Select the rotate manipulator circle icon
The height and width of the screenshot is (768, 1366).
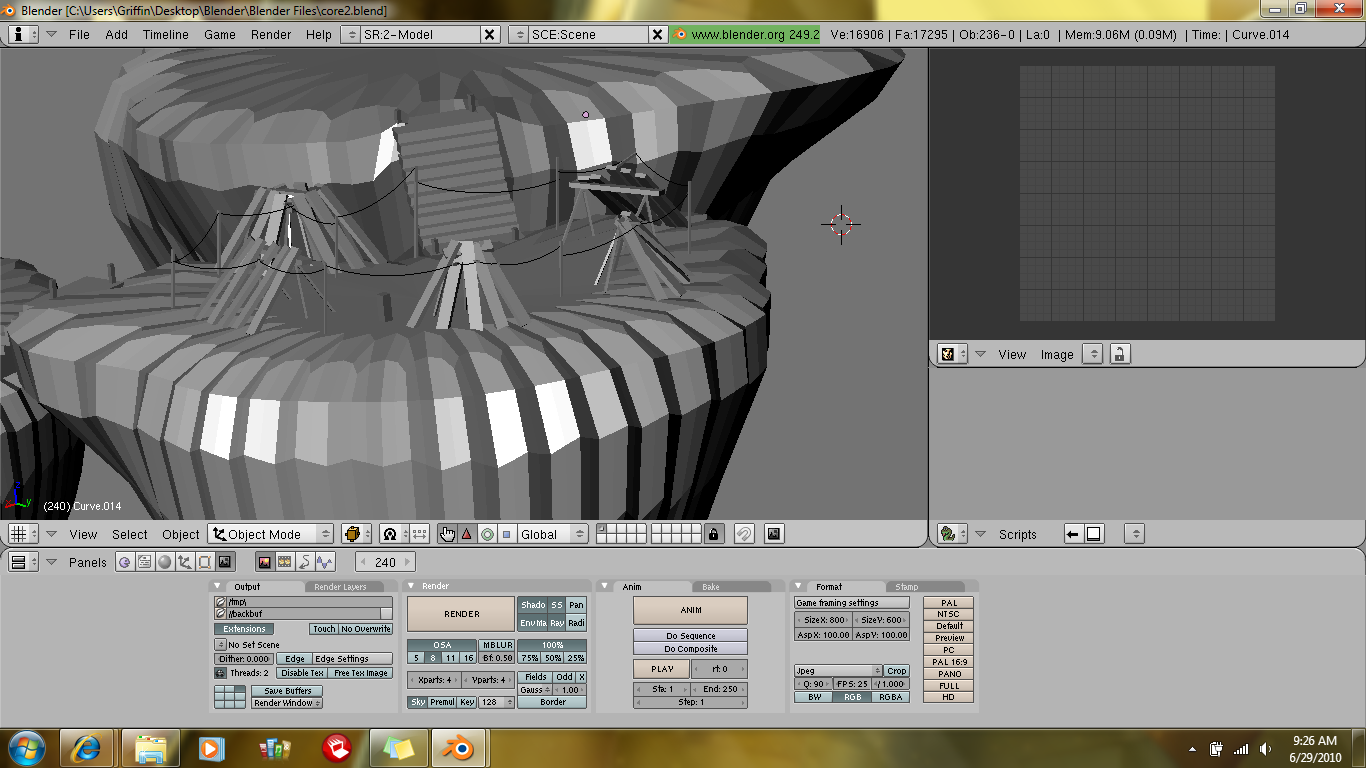click(x=487, y=534)
